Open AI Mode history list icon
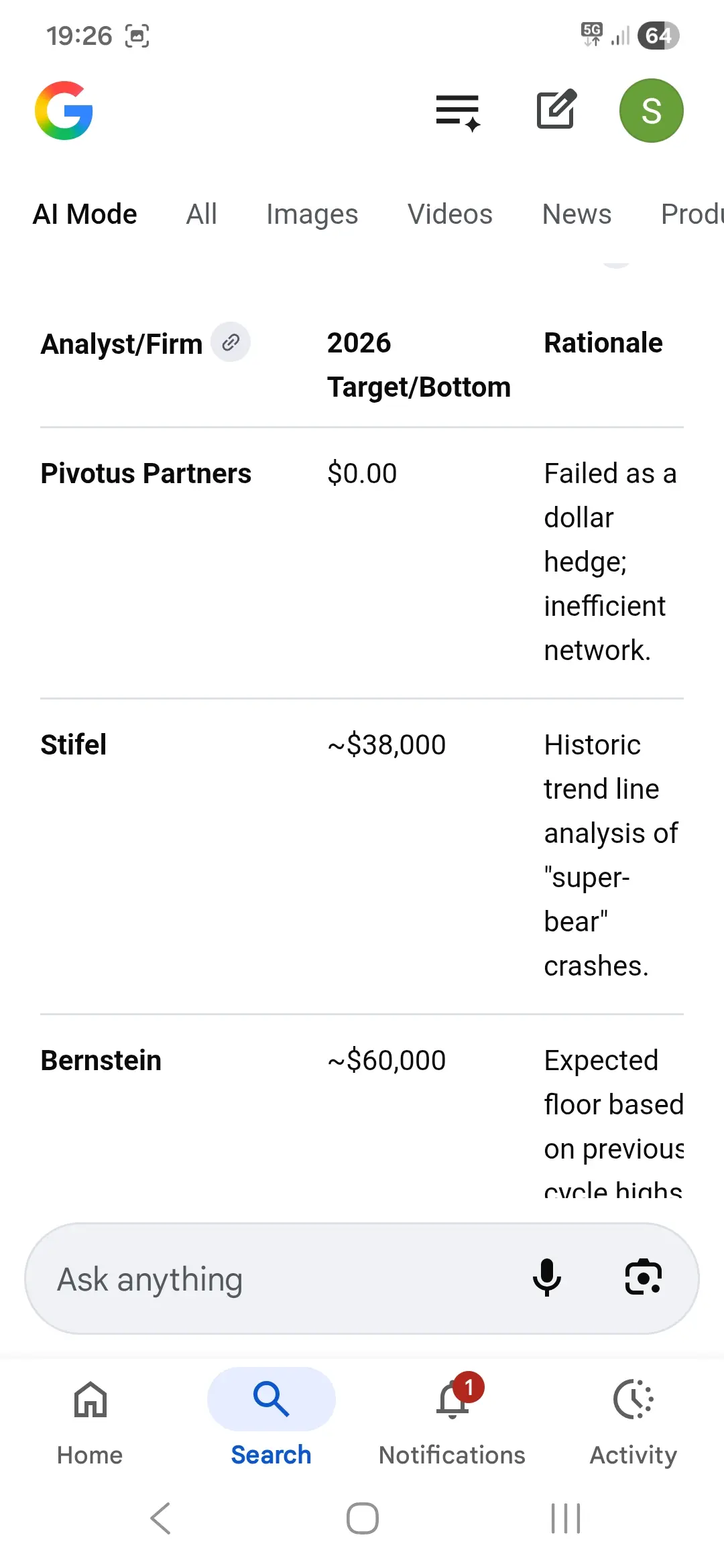This screenshot has height=1568, width=724. 458,111
